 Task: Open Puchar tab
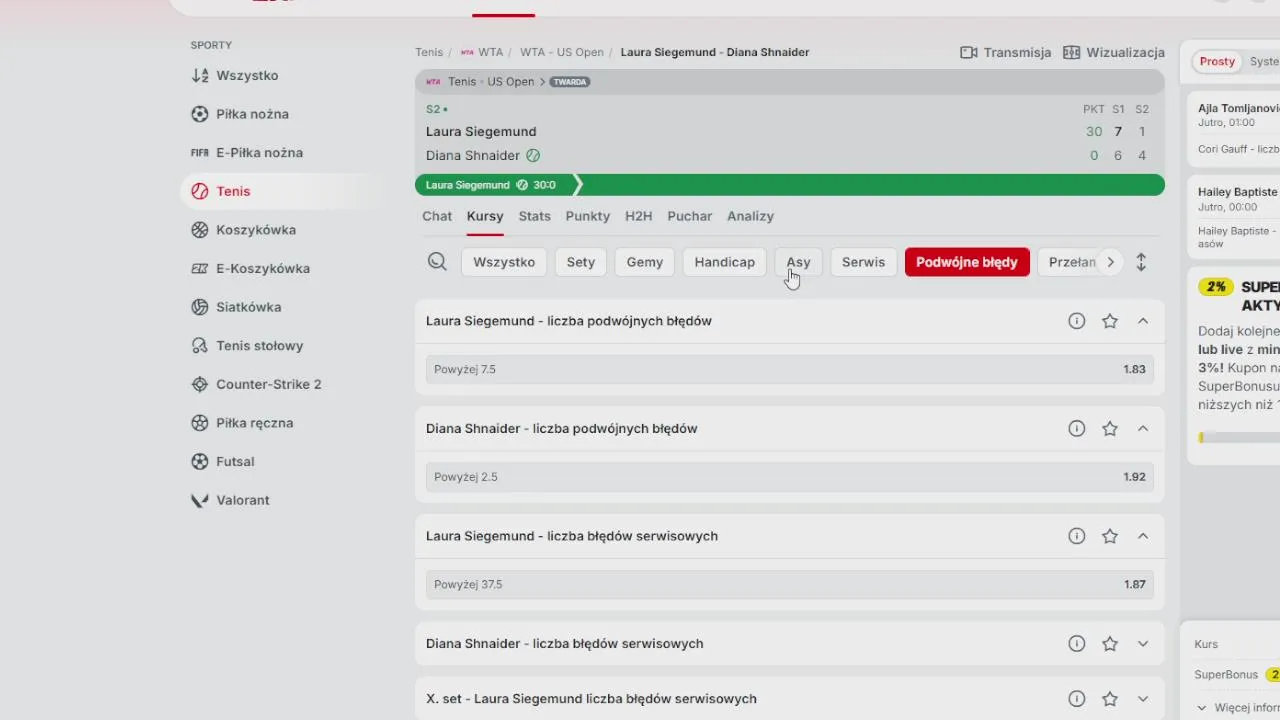690,216
